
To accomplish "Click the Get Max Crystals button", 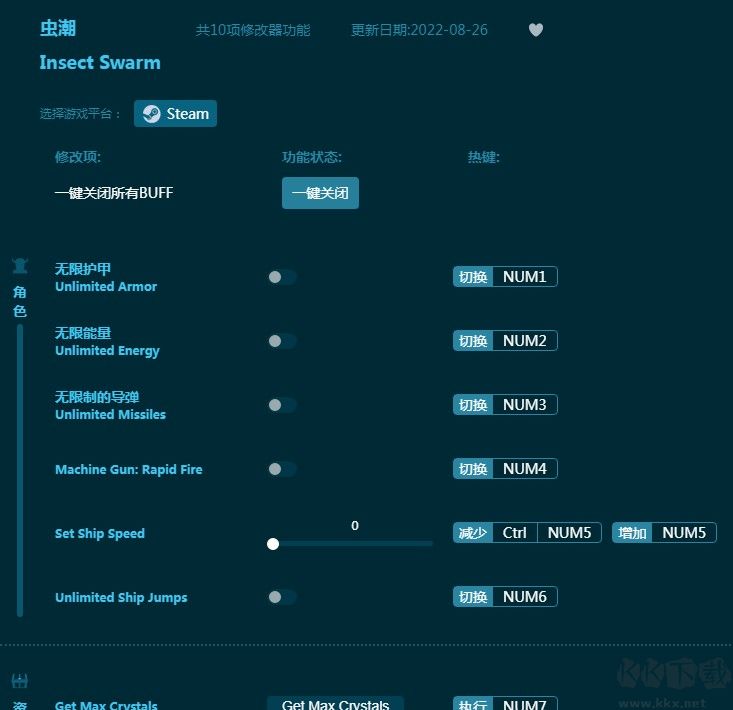I will [335, 703].
